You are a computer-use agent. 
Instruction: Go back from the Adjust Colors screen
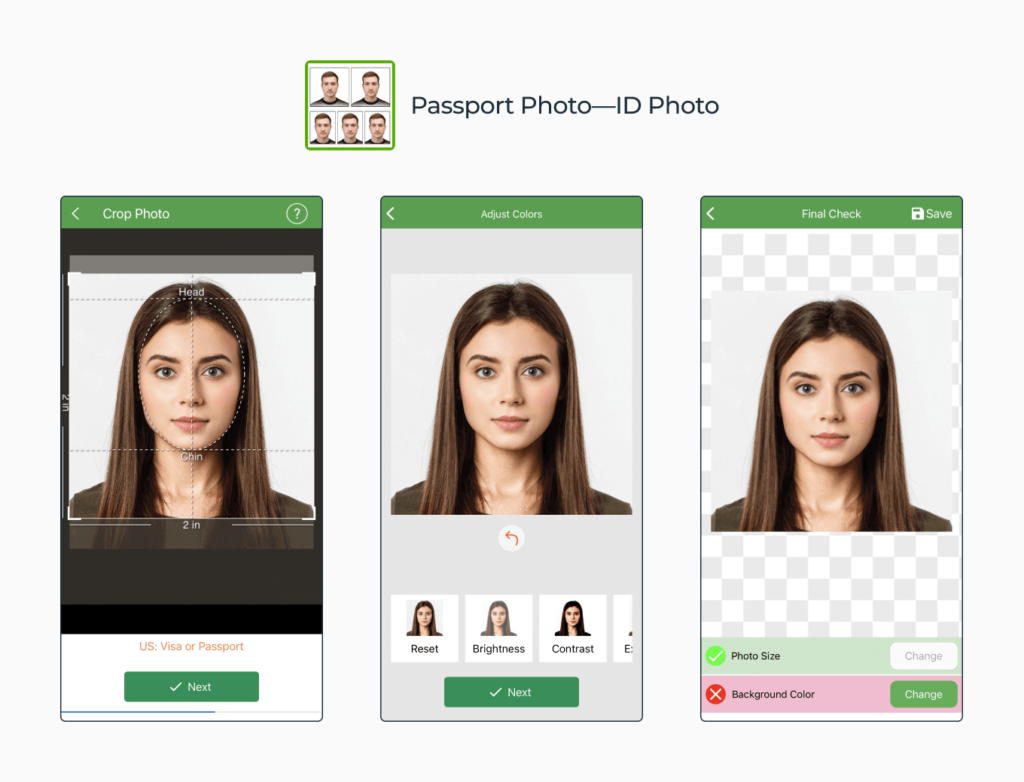pos(391,213)
